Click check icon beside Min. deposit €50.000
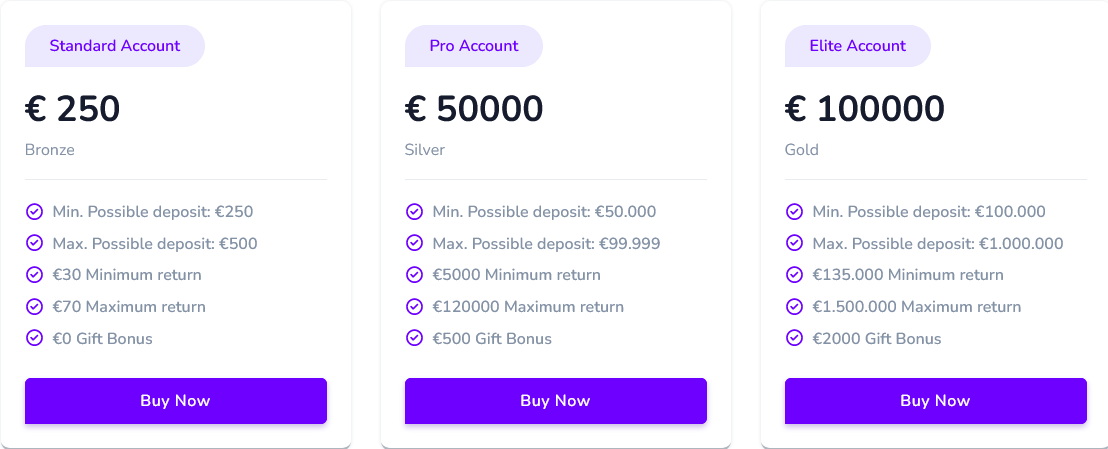Image resolution: width=1108 pixels, height=449 pixels. [x=414, y=211]
